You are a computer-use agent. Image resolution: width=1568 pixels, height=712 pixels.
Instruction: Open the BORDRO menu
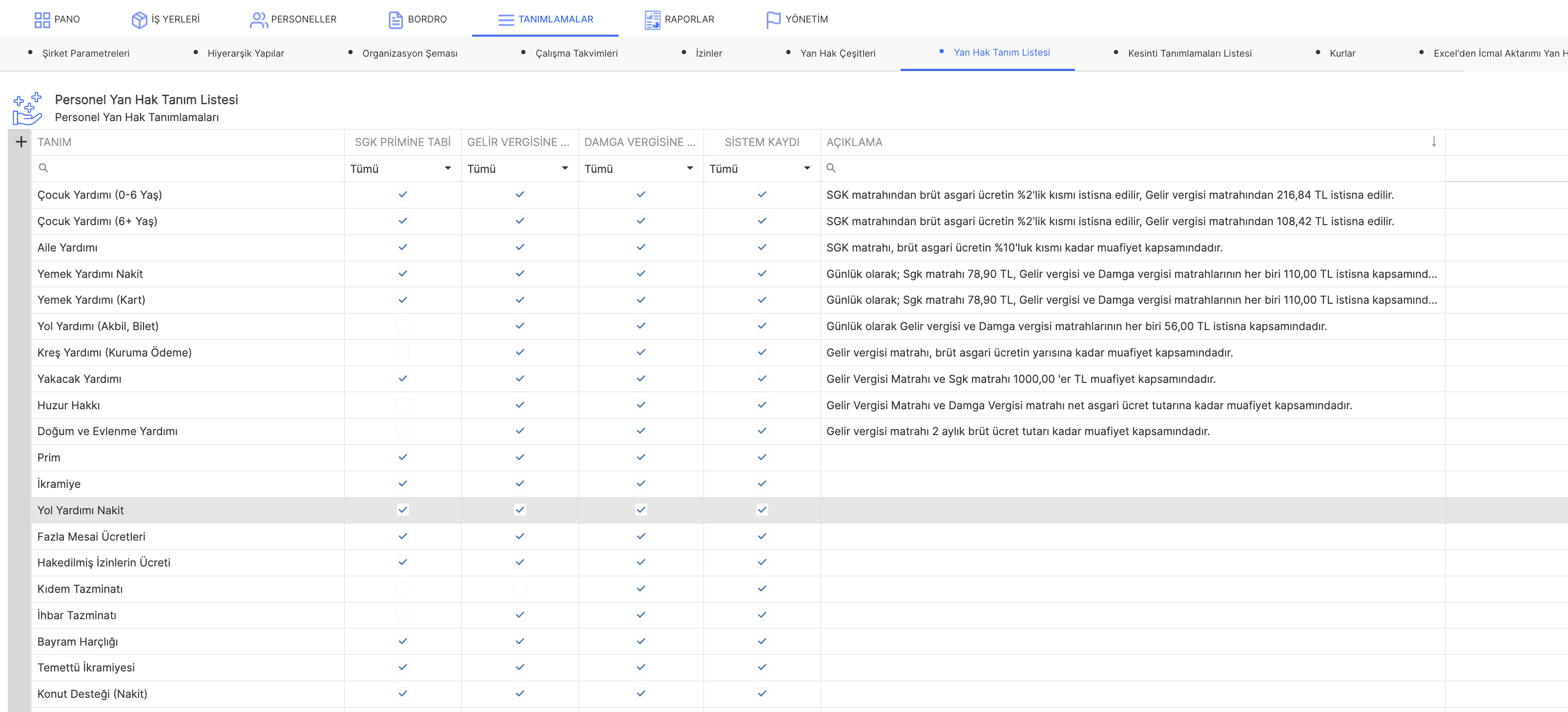(417, 20)
